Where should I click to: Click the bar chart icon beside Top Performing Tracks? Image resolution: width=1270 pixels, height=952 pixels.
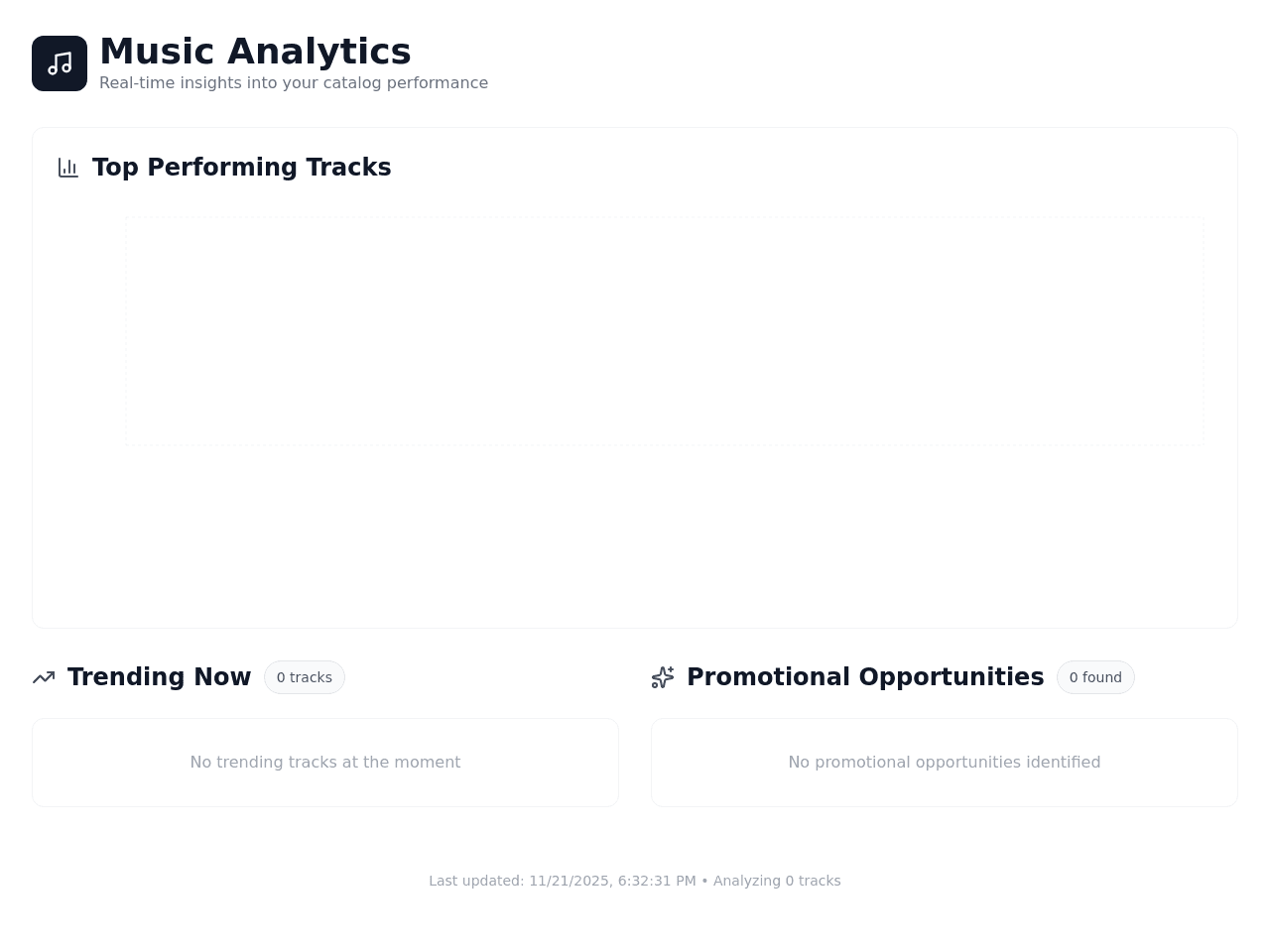pos(68,168)
